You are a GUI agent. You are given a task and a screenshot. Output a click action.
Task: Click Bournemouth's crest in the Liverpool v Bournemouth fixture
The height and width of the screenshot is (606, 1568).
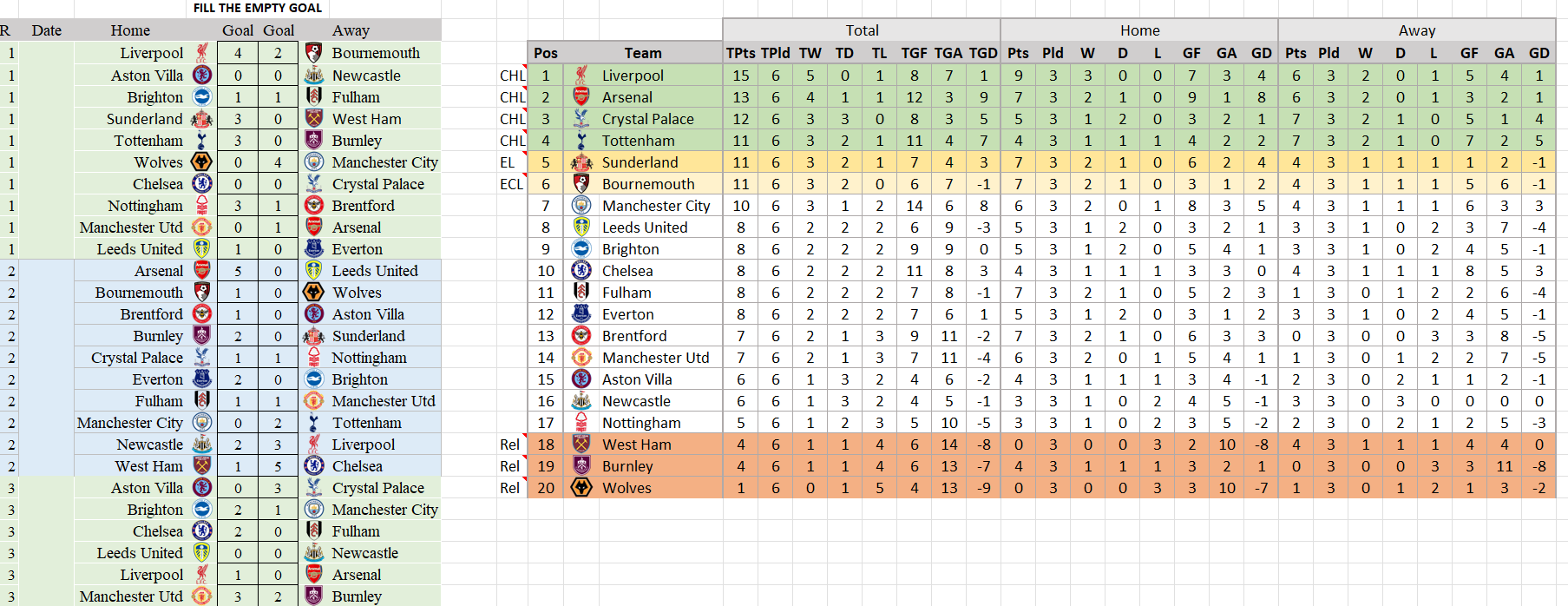click(x=314, y=53)
